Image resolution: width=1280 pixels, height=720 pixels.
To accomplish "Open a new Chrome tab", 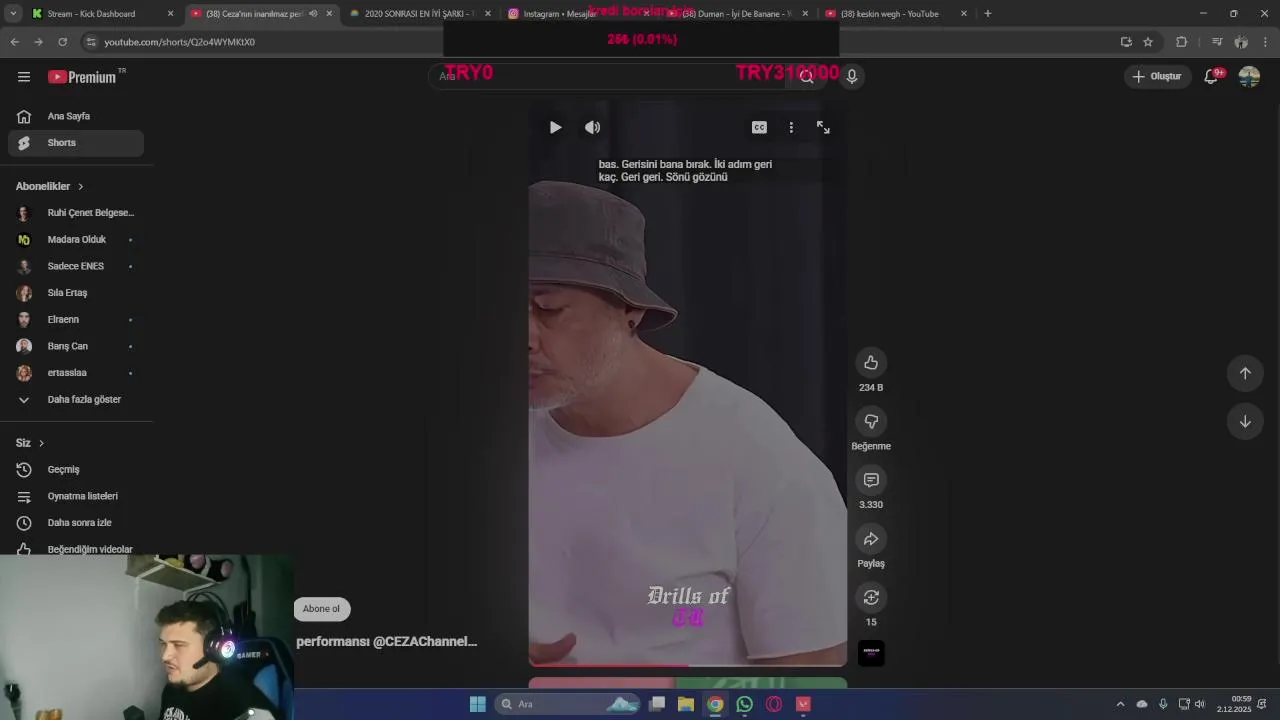I will tap(988, 14).
